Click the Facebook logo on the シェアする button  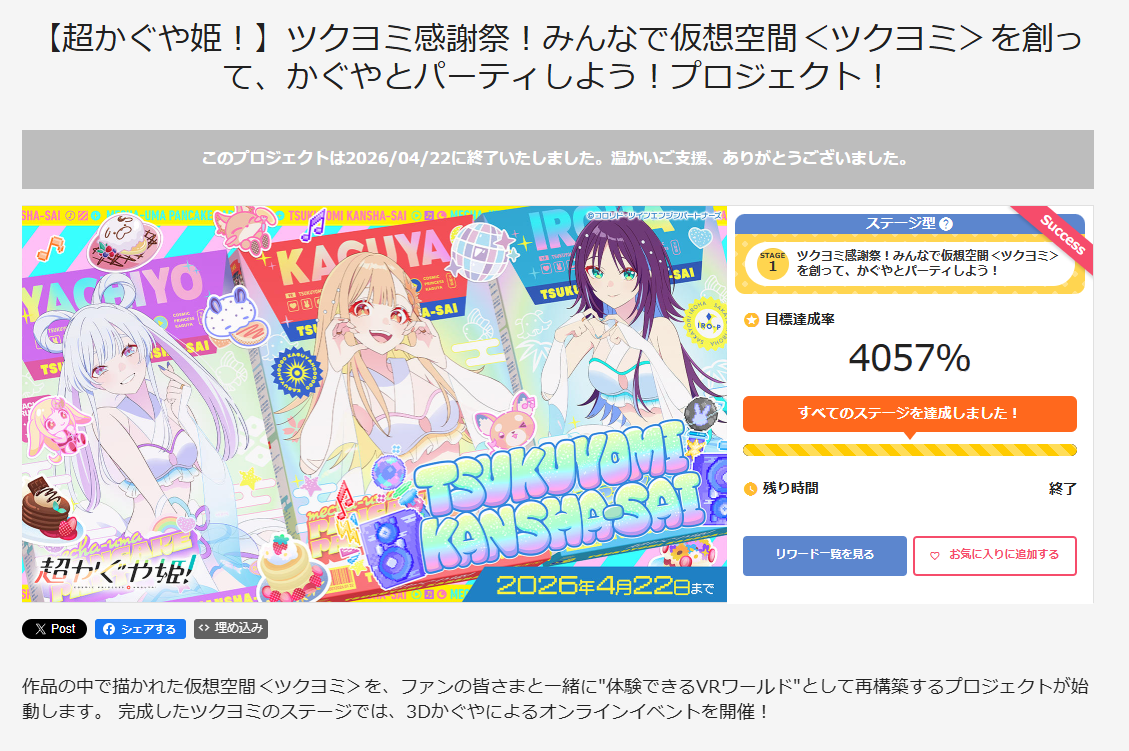pos(109,629)
